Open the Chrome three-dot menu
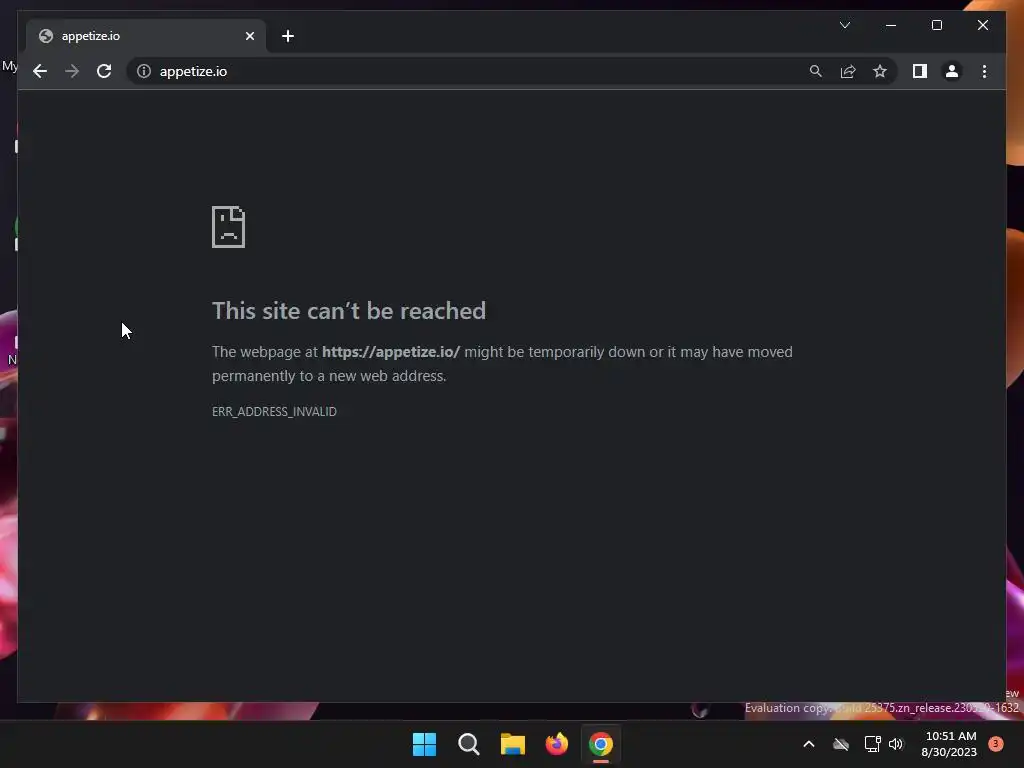 point(984,71)
